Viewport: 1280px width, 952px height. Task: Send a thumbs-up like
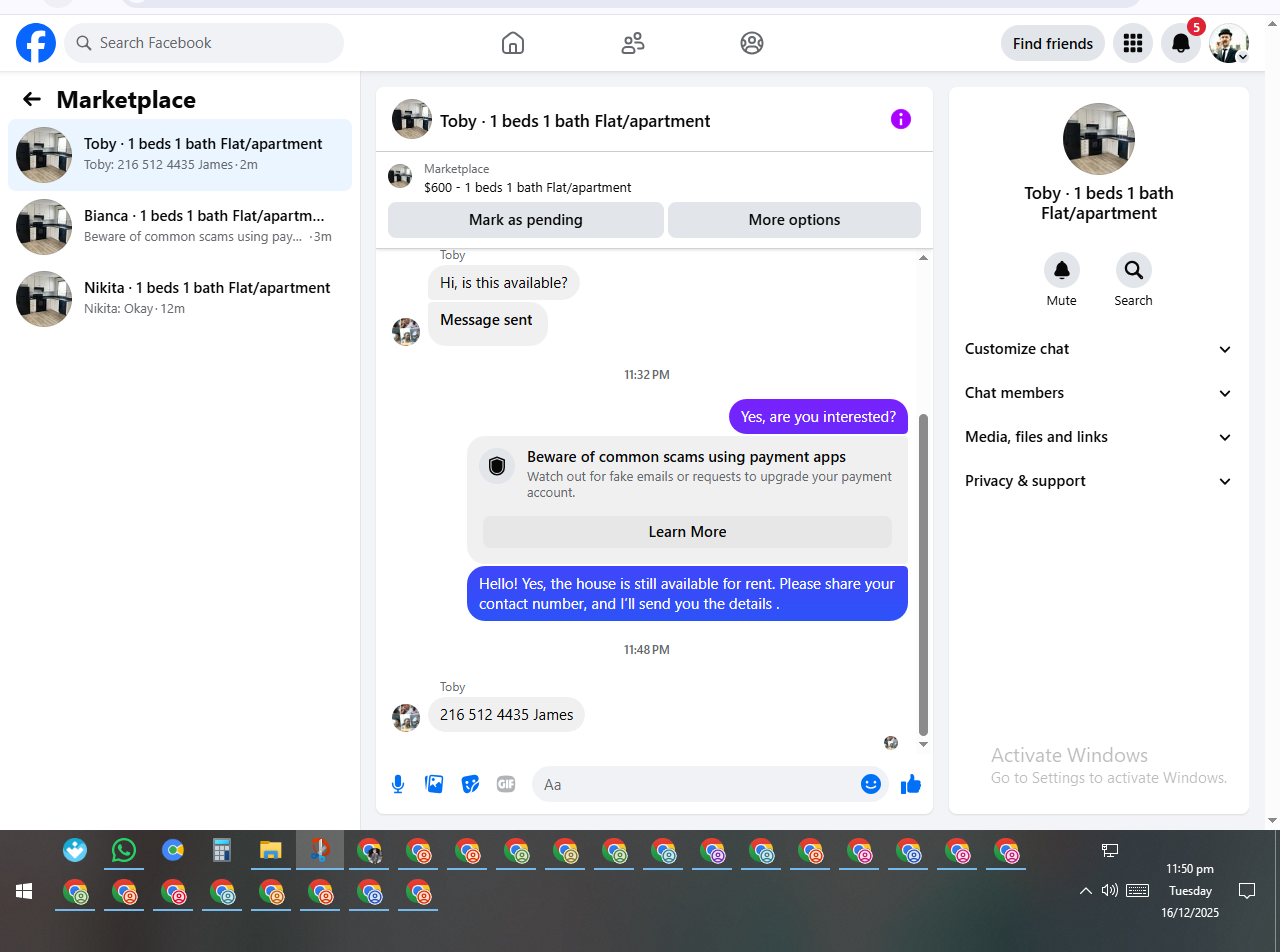pyautogui.click(x=911, y=784)
